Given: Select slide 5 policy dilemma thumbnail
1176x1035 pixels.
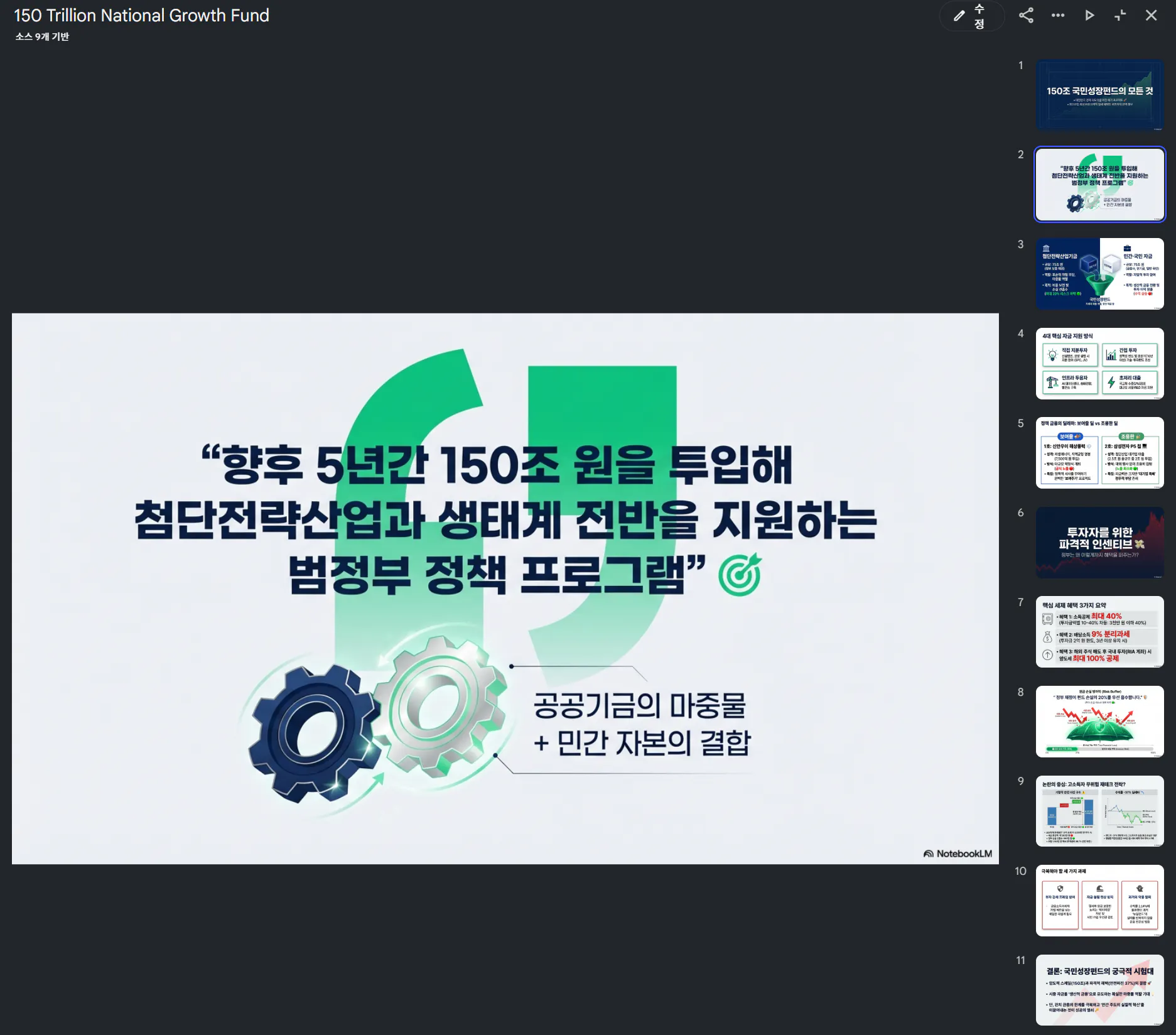Looking at the screenshot, I should coord(1099,452).
